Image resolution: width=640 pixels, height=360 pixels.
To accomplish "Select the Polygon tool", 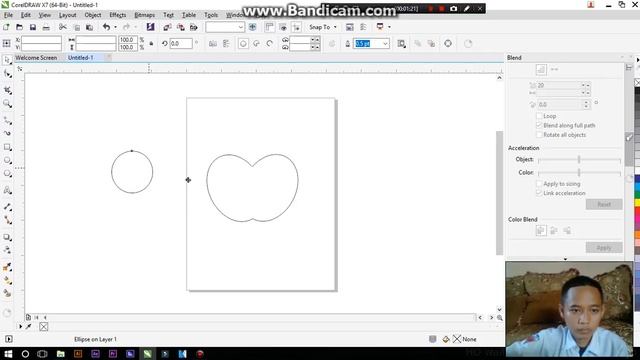I will tap(7, 174).
